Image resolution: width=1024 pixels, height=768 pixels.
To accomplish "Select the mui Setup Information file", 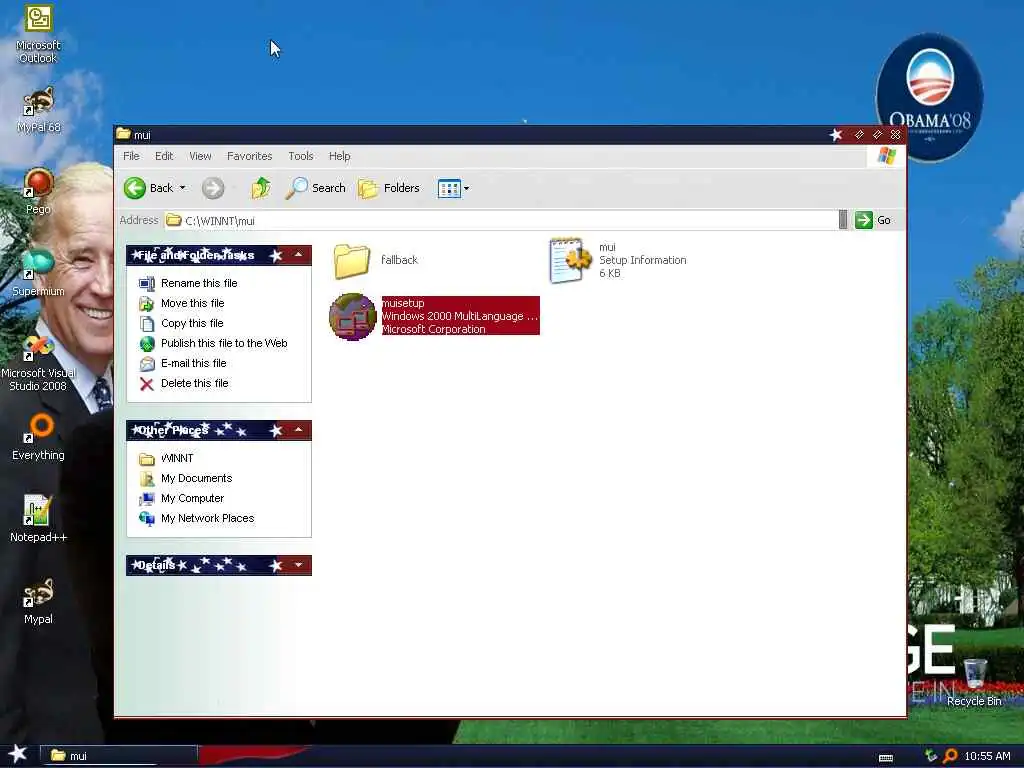I will coord(618,260).
